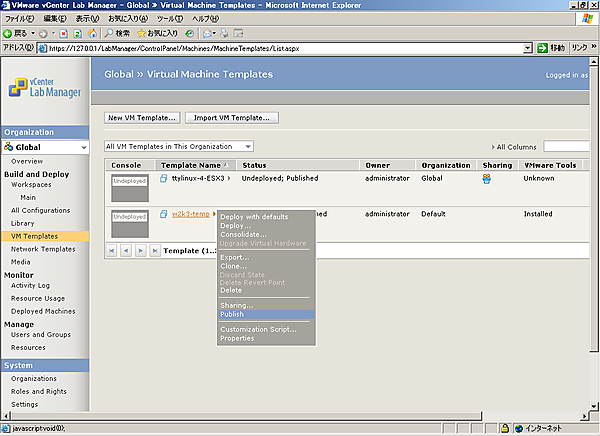The height and width of the screenshot is (436, 600).
Task: Click the New VM Template... button
Action: [x=142, y=117]
